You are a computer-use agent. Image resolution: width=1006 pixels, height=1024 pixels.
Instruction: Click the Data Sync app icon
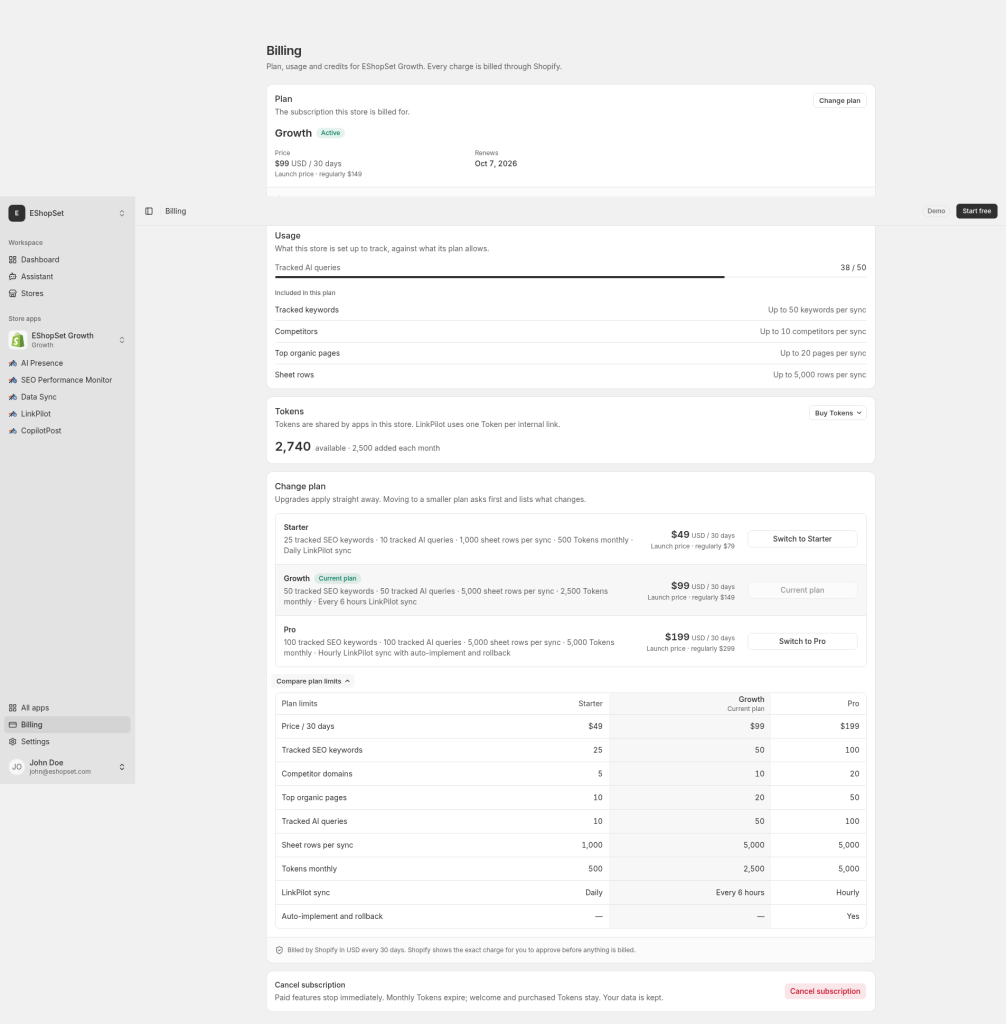click(12, 397)
